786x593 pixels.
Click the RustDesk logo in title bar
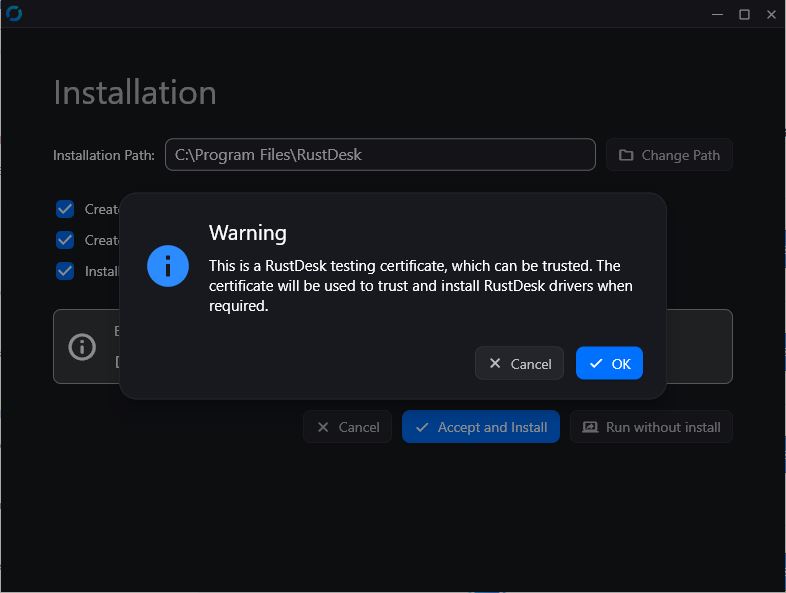pyautogui.click(x=14, y=14)
